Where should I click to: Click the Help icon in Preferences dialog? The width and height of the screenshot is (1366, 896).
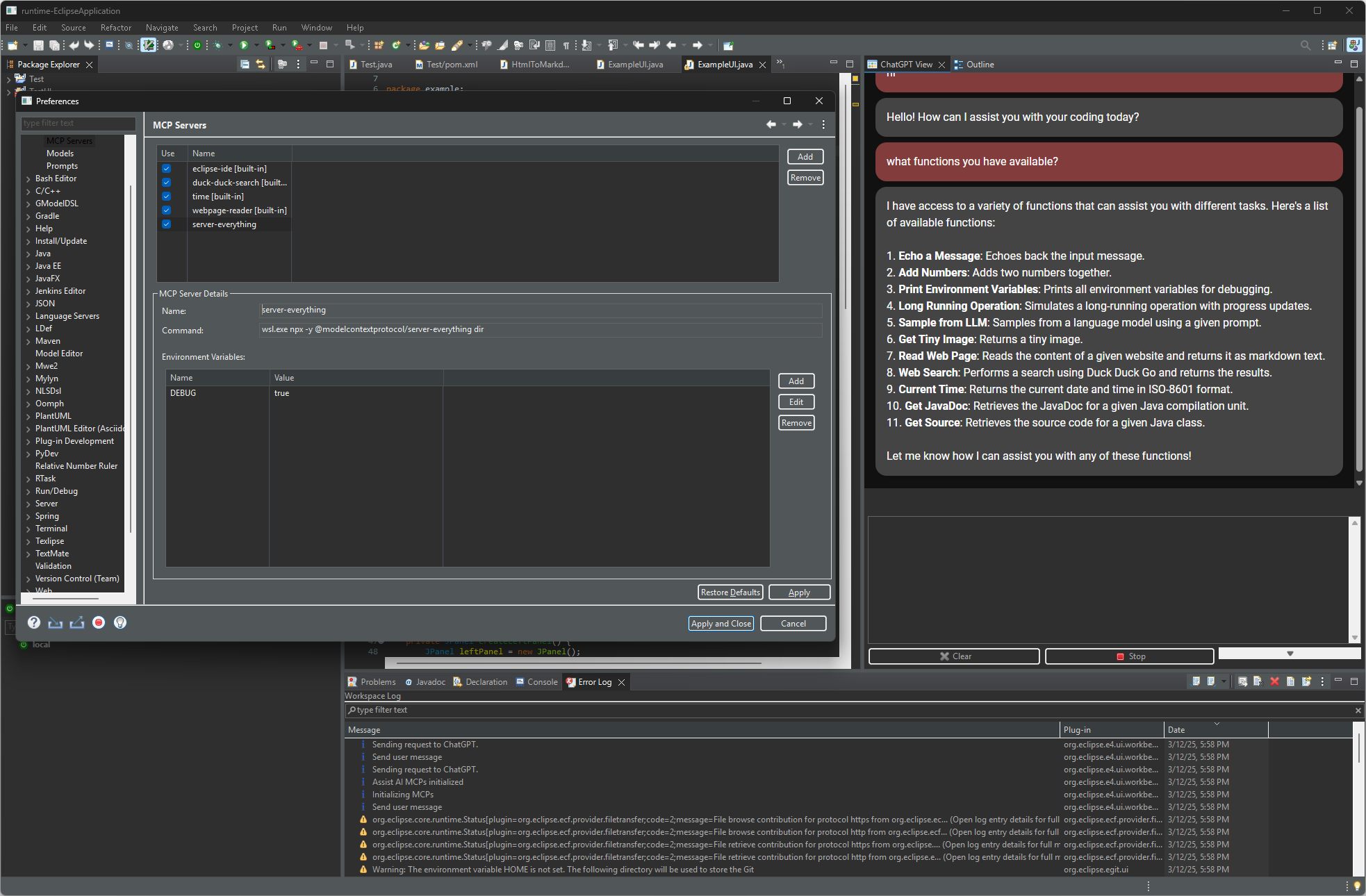[34, 622]
